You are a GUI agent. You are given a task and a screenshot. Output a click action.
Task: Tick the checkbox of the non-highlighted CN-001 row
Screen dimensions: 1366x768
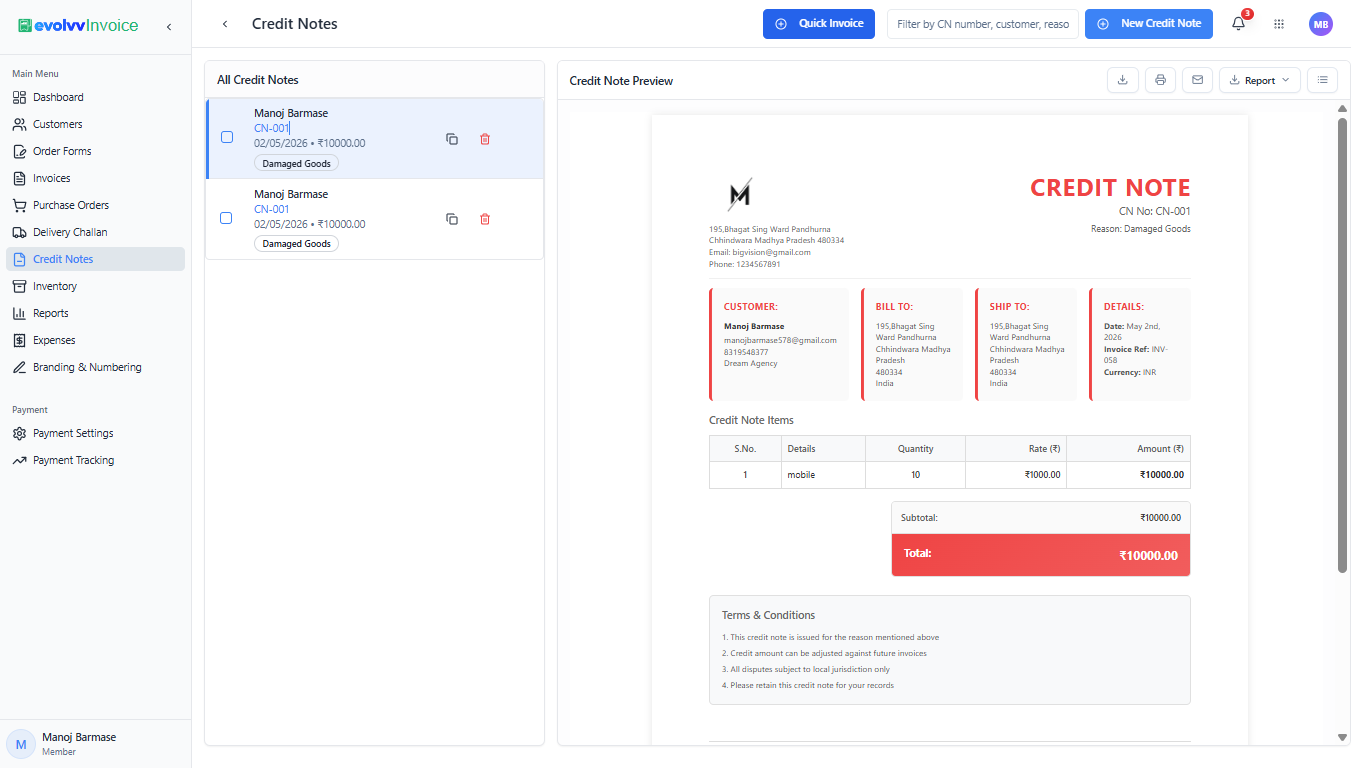[226, 218]
